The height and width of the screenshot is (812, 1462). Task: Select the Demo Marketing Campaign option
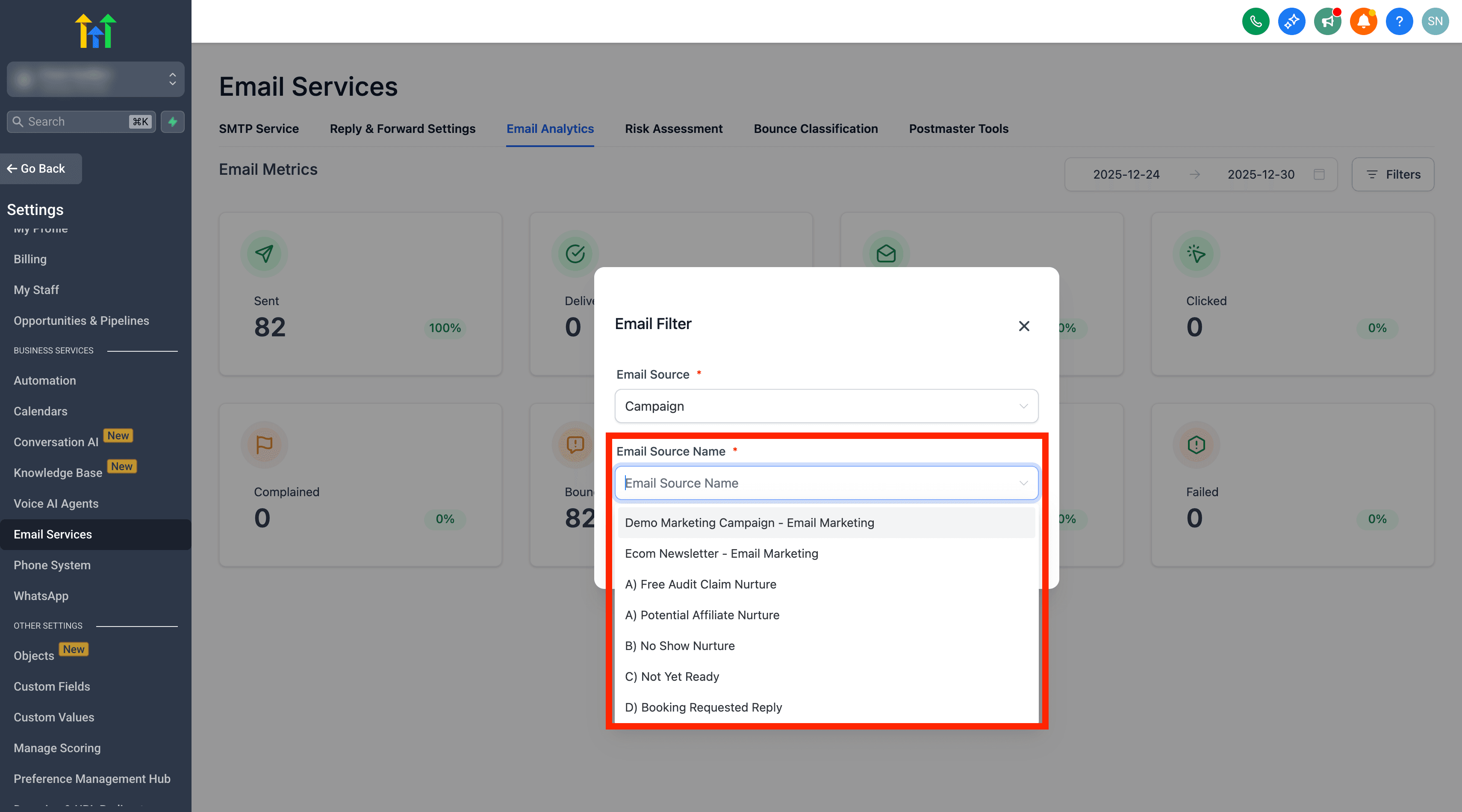click(x=749, y=522)
